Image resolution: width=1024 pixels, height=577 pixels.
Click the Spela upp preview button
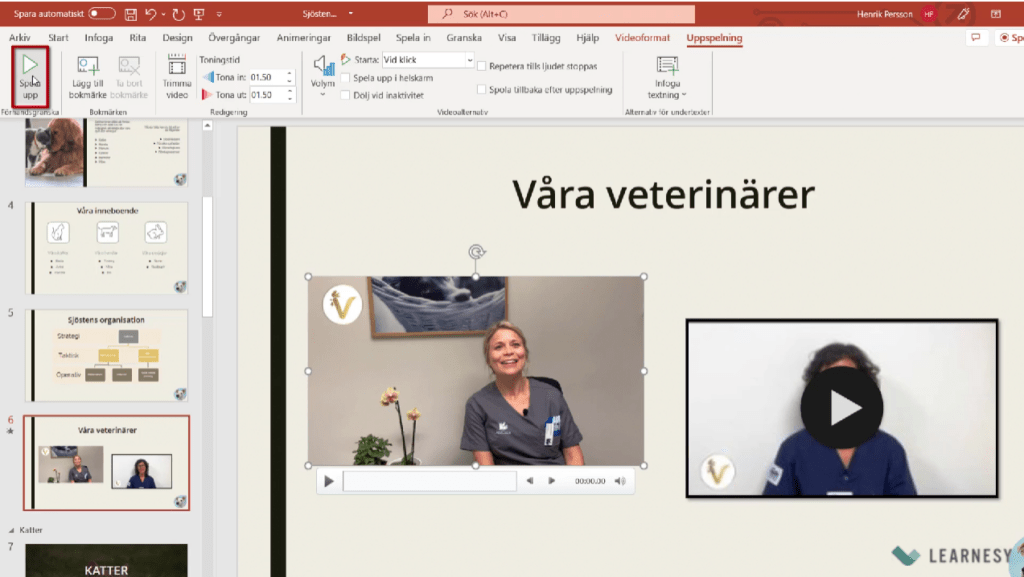(x=30, y=75)
